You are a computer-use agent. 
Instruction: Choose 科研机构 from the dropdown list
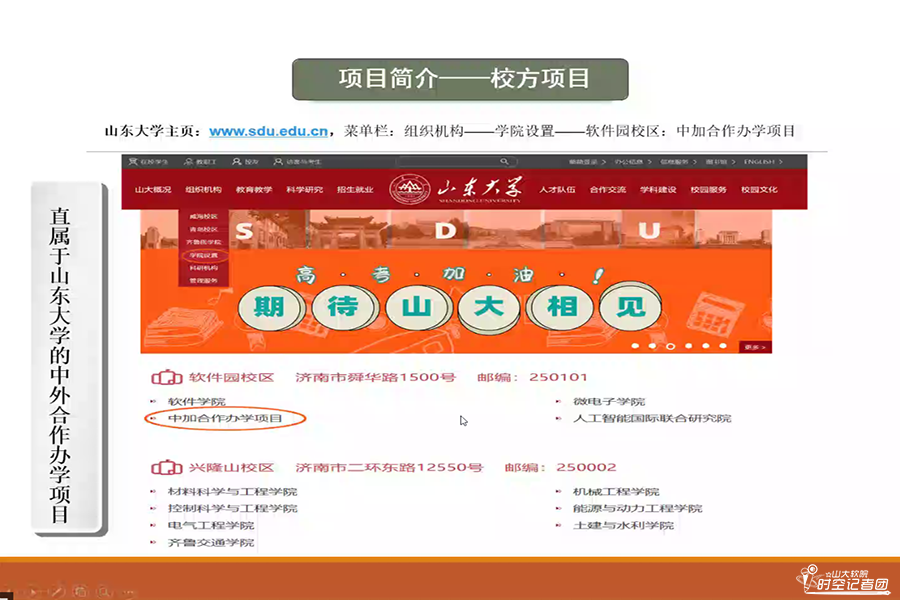tap(201, 268)
